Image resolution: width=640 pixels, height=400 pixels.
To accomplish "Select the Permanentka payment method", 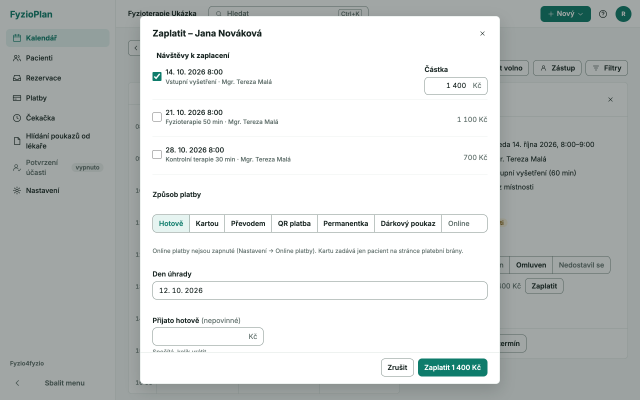I will pos(346,224).
